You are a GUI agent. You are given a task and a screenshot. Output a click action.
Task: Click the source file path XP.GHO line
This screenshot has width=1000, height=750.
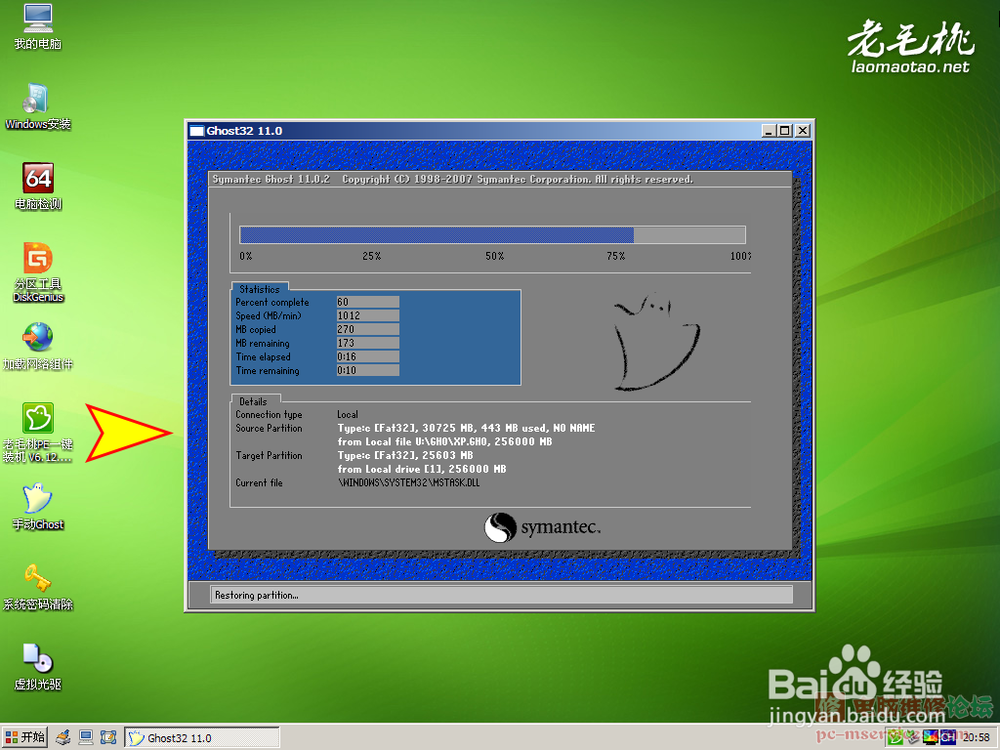pyautogui.click(x=445, y=441)
